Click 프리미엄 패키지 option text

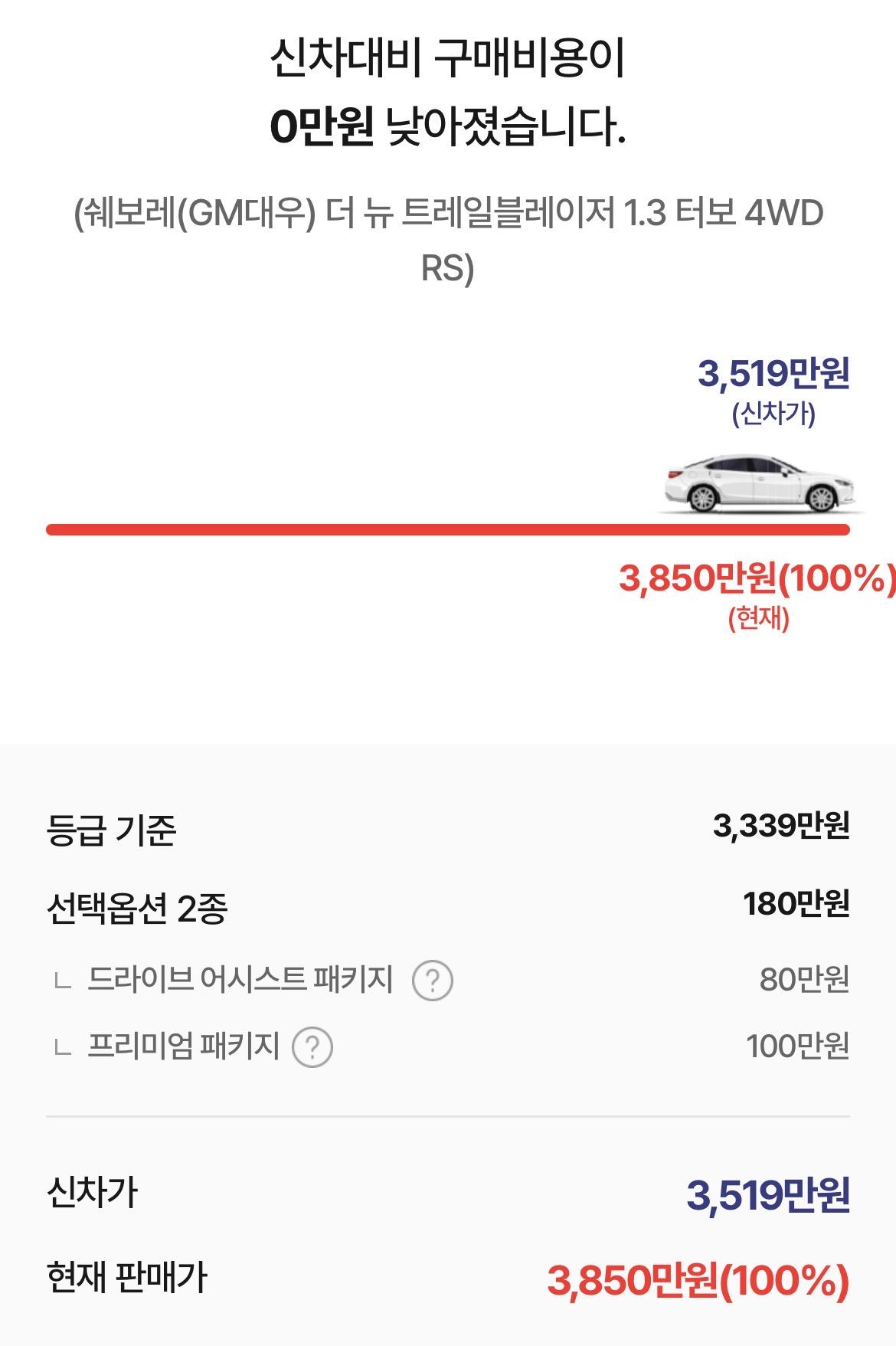tap(184, 1046)
